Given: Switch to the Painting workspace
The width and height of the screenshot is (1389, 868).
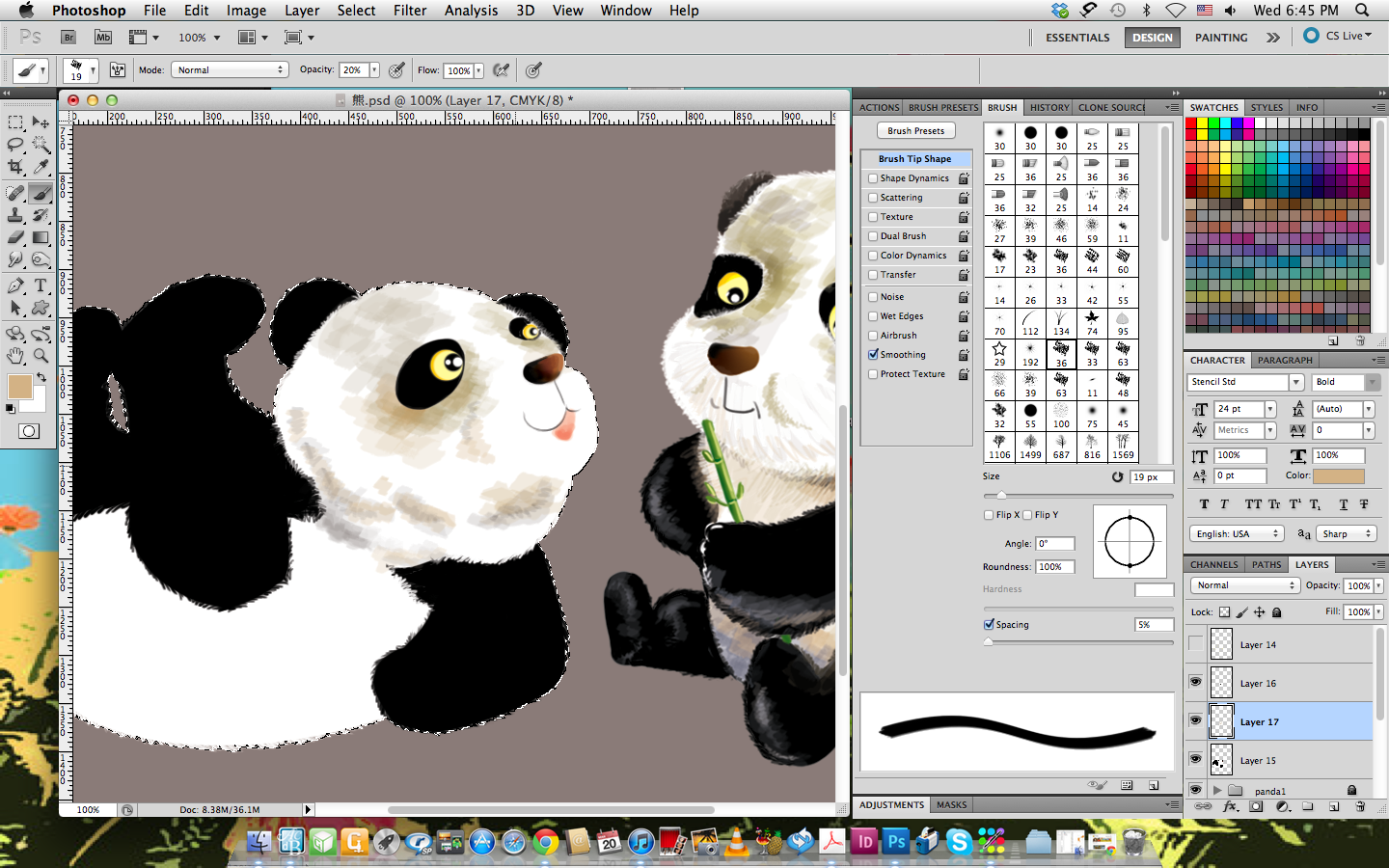Looking at the screenshot, I should coord(1221,38).
